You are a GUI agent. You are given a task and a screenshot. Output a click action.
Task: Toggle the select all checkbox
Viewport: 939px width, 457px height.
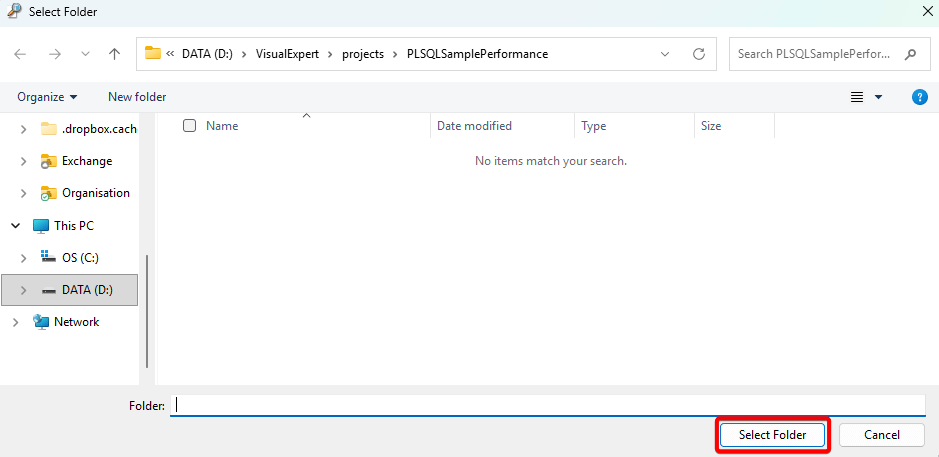tap(189, 125)
